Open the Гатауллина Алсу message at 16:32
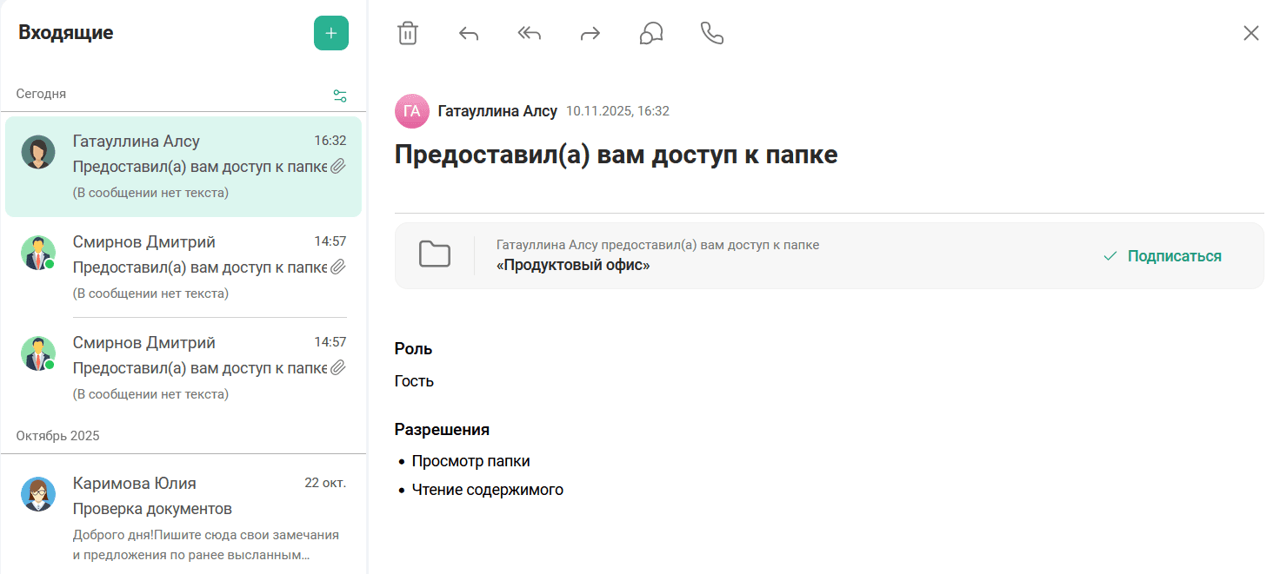 [183, 166]
